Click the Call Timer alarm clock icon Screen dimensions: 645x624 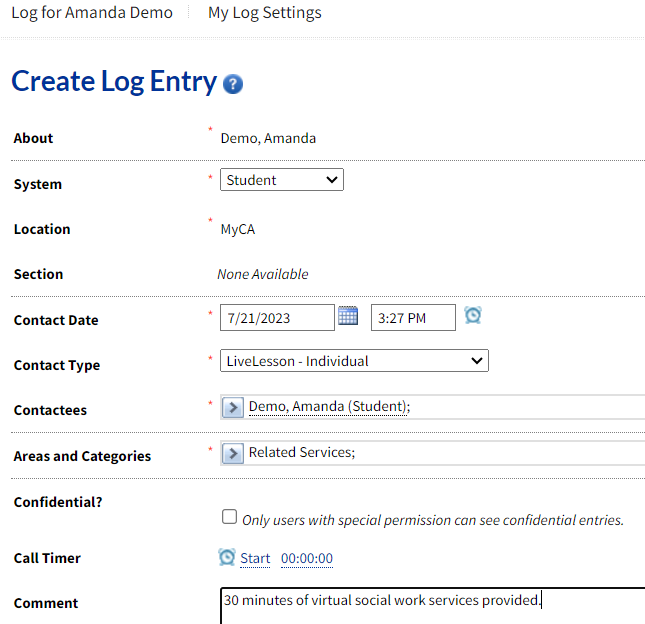point(227,557)
